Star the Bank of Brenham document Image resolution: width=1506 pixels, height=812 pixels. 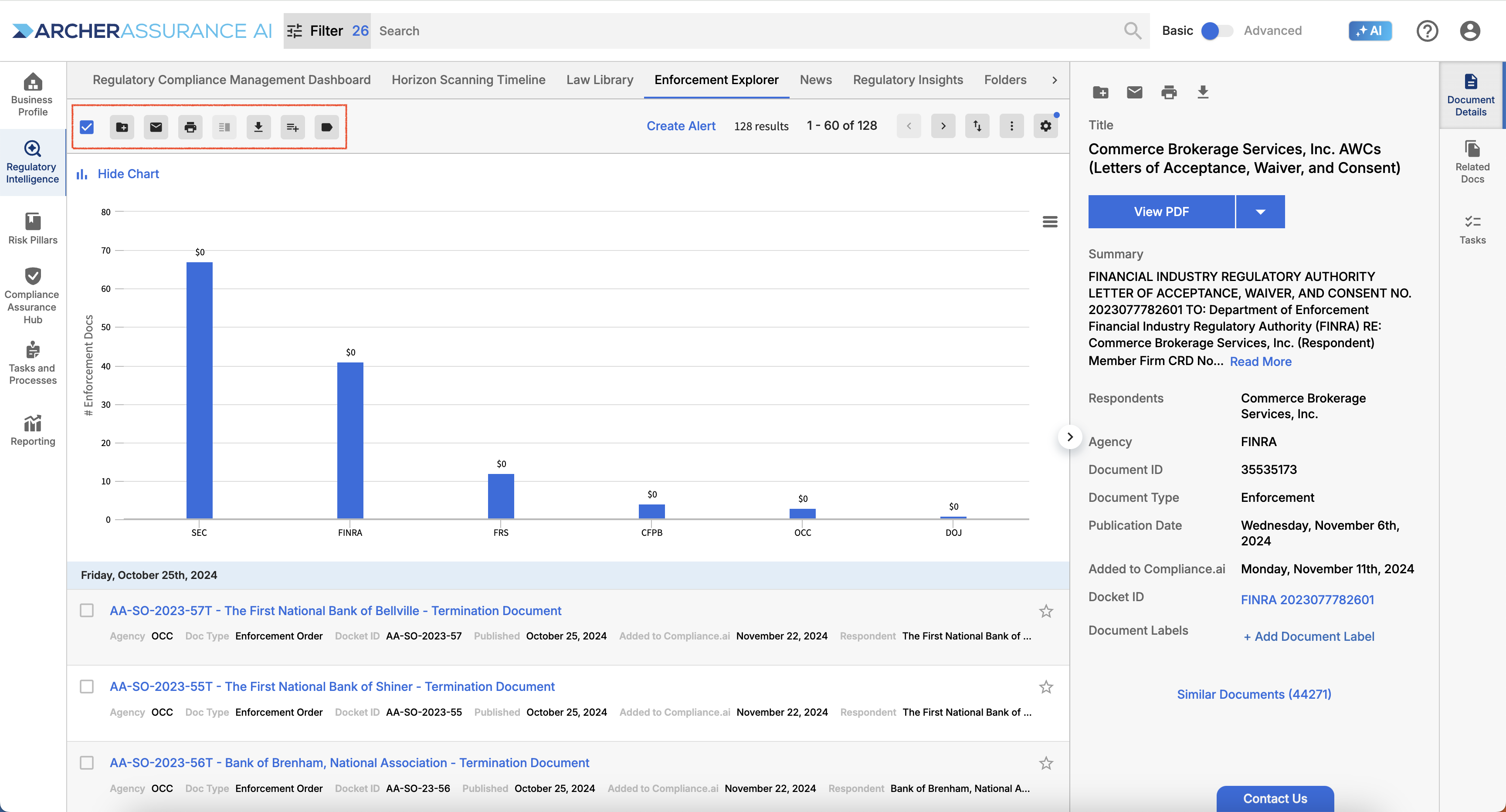tap(1046, 763)
